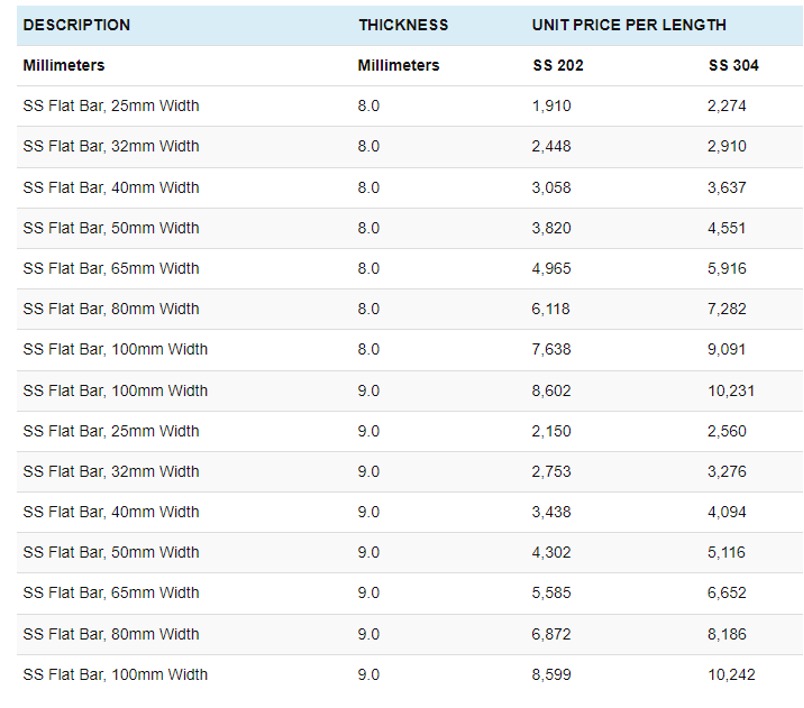Click the Millimeters label under THICKNESS

pyautogui.click(x=398, y=64)
